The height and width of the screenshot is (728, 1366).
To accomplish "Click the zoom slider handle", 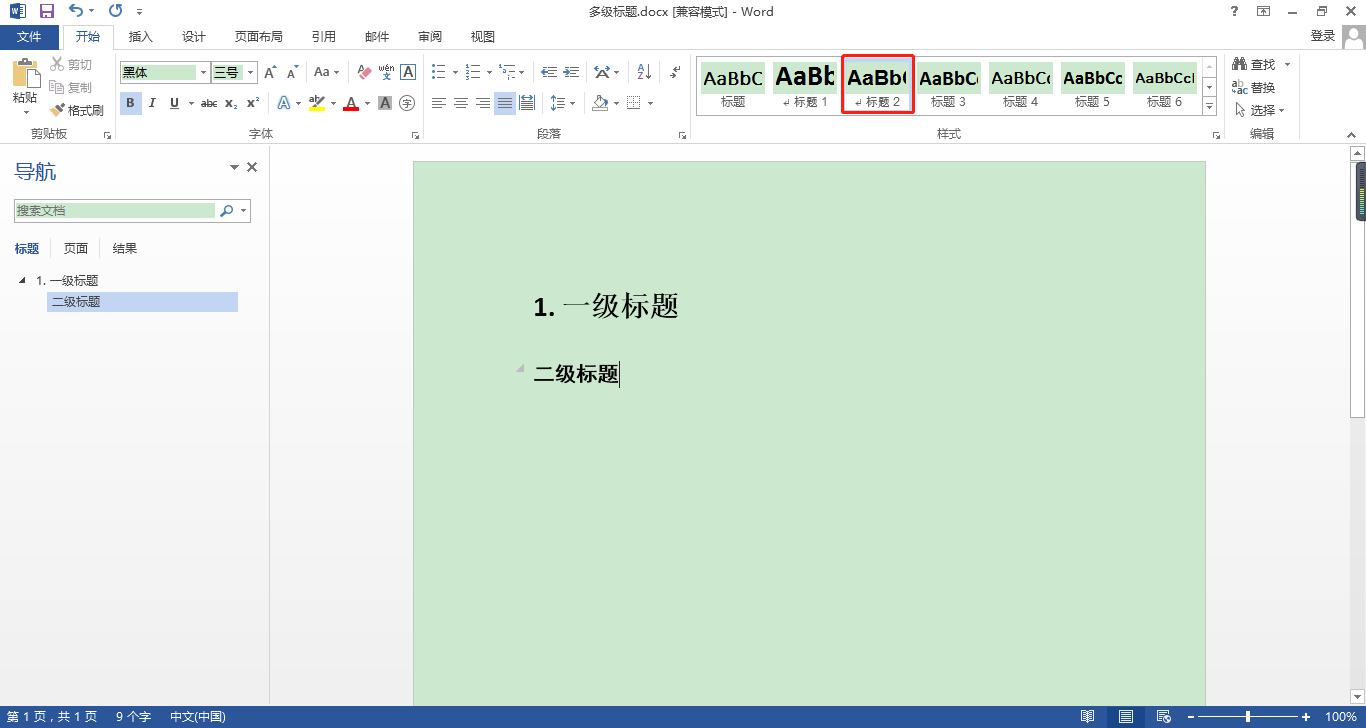I will (1248, 717).
